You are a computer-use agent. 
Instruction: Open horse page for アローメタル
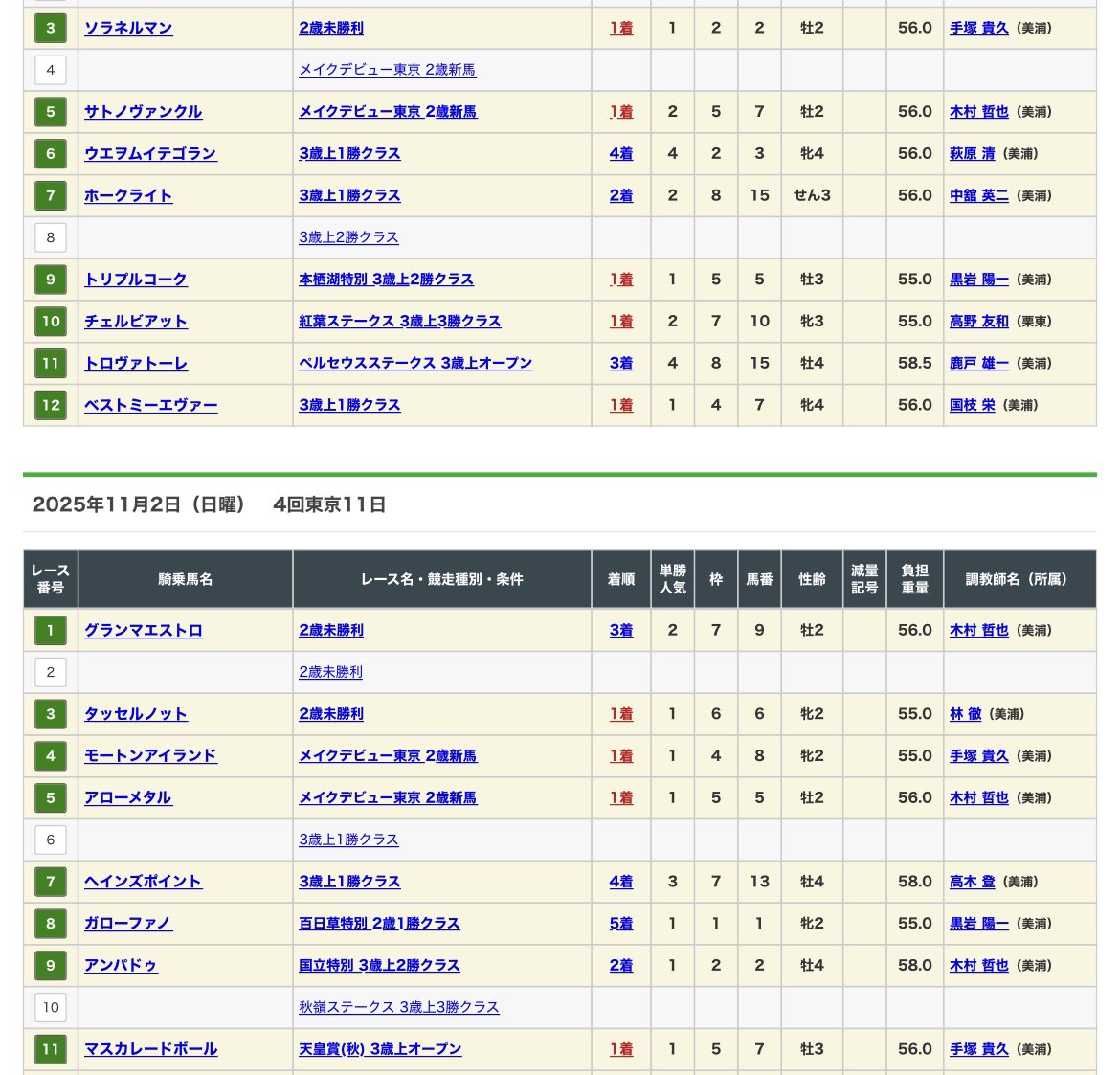[128, 797]
